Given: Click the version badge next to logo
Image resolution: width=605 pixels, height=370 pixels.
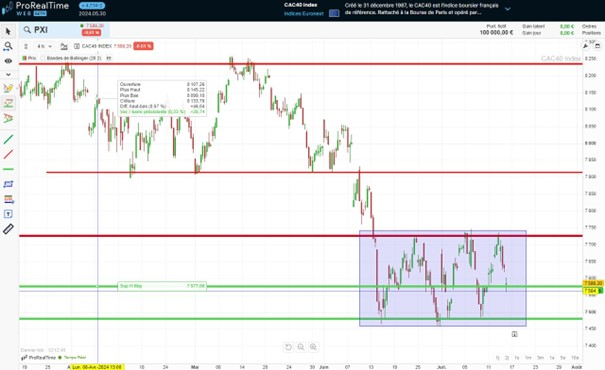Looking at the screenshot, I should [x=92, y=6].
